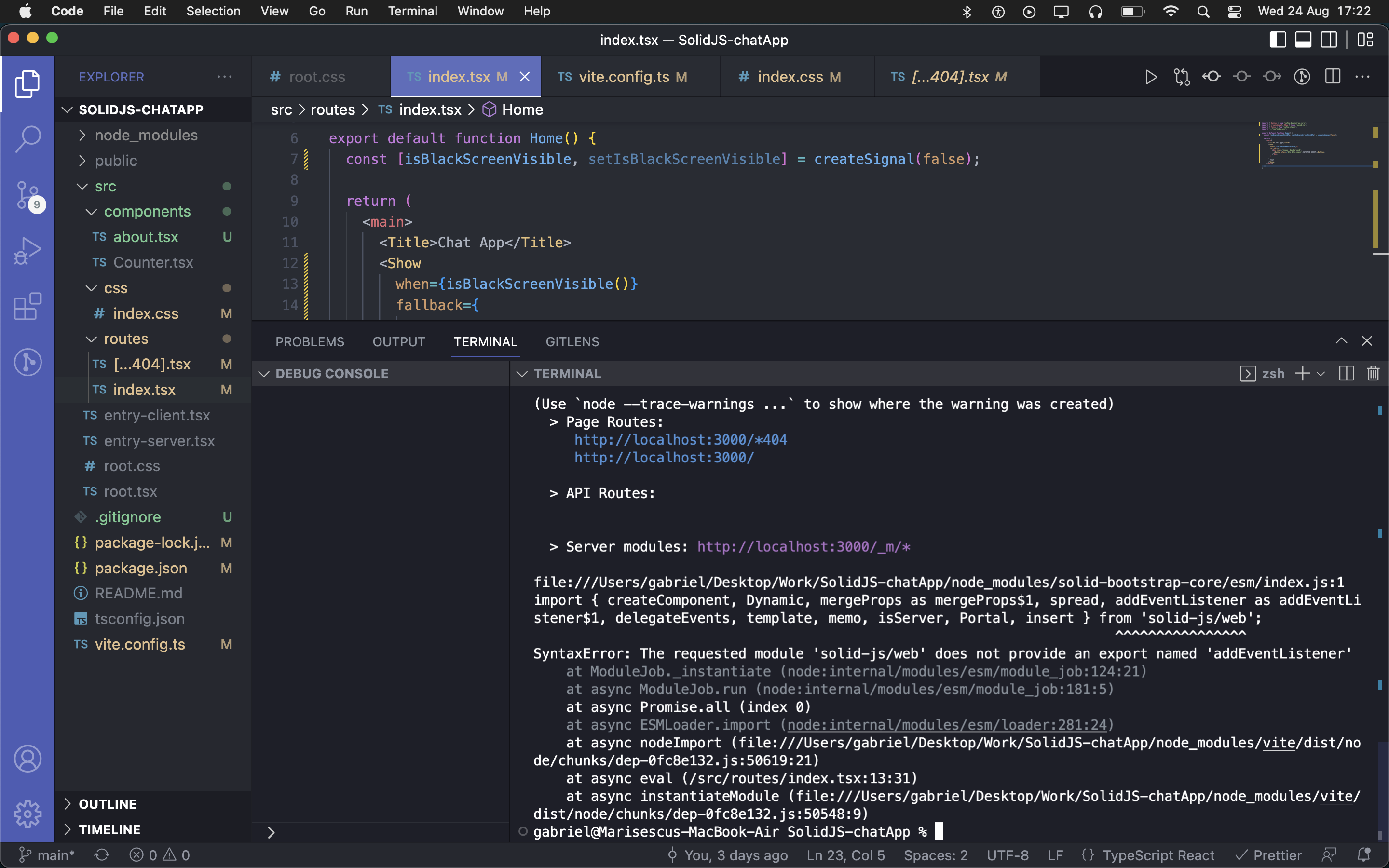Kill the zsh terminal with the trash icon

tap(1372, 373)
